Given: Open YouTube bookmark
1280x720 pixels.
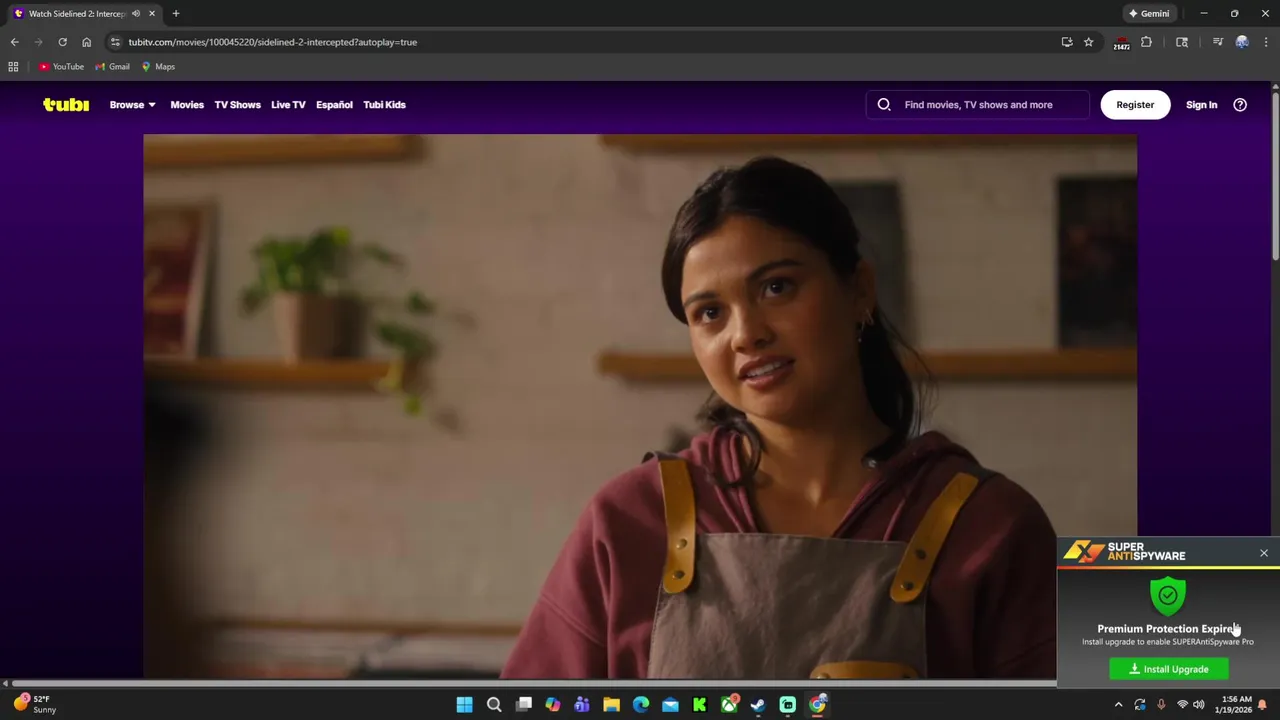Looking at the screenshot, I should pyautogui.click(x=61, y=67).
